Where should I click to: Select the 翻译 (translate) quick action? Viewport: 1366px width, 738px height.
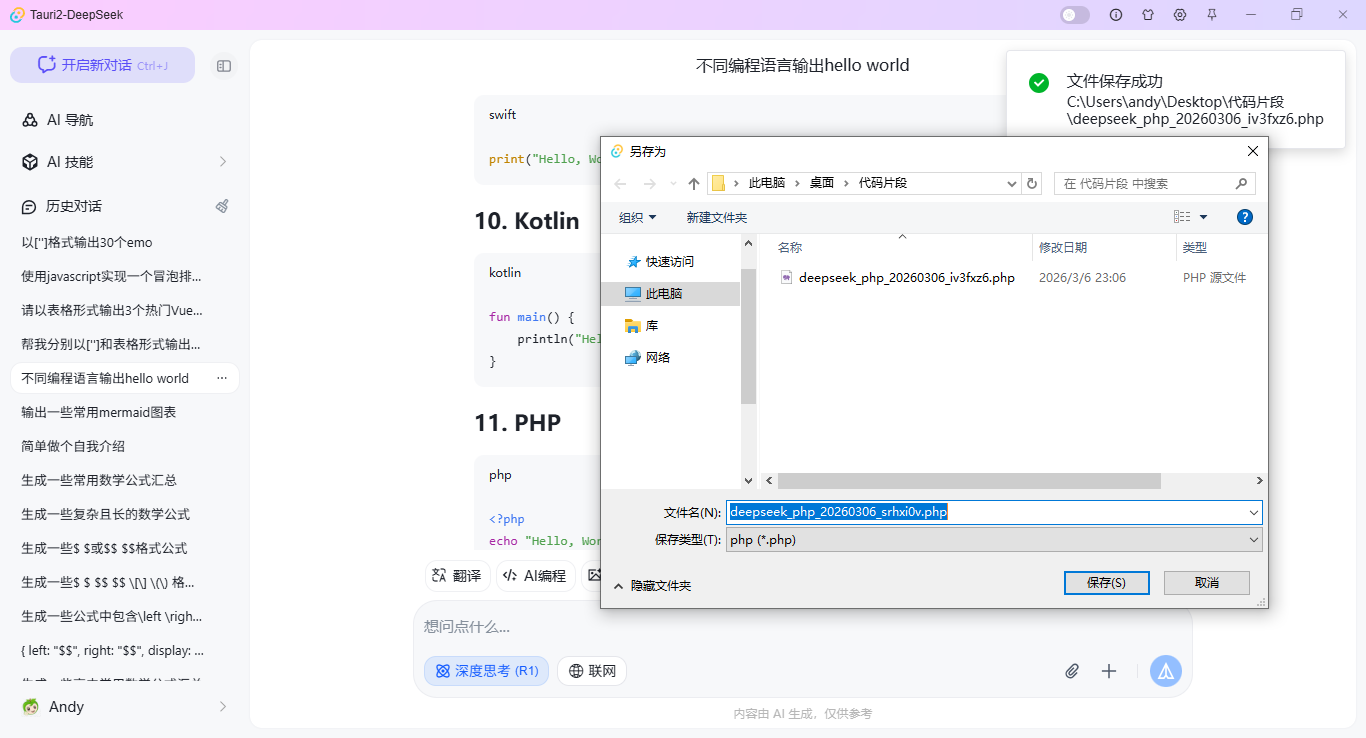pos(457,575)
